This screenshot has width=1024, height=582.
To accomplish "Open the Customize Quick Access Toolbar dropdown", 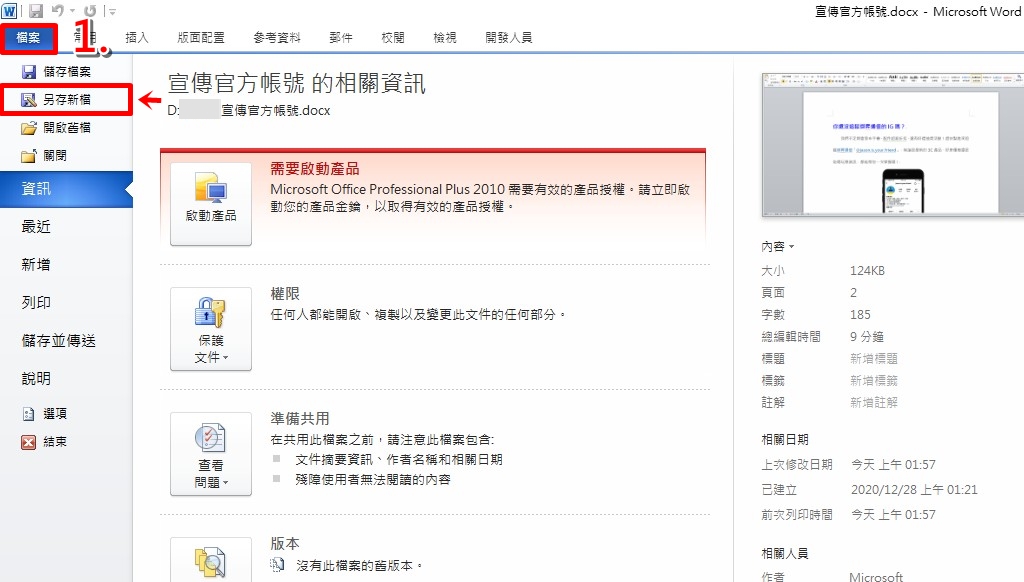I will (x=112, y=11).
